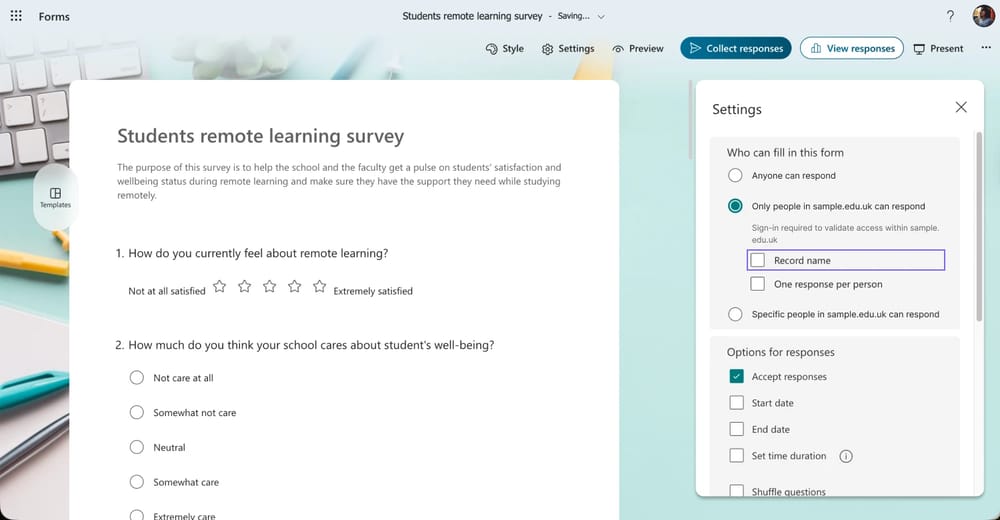
Task: Open the app launcher grid icon
Action: (x=16, y=16)
